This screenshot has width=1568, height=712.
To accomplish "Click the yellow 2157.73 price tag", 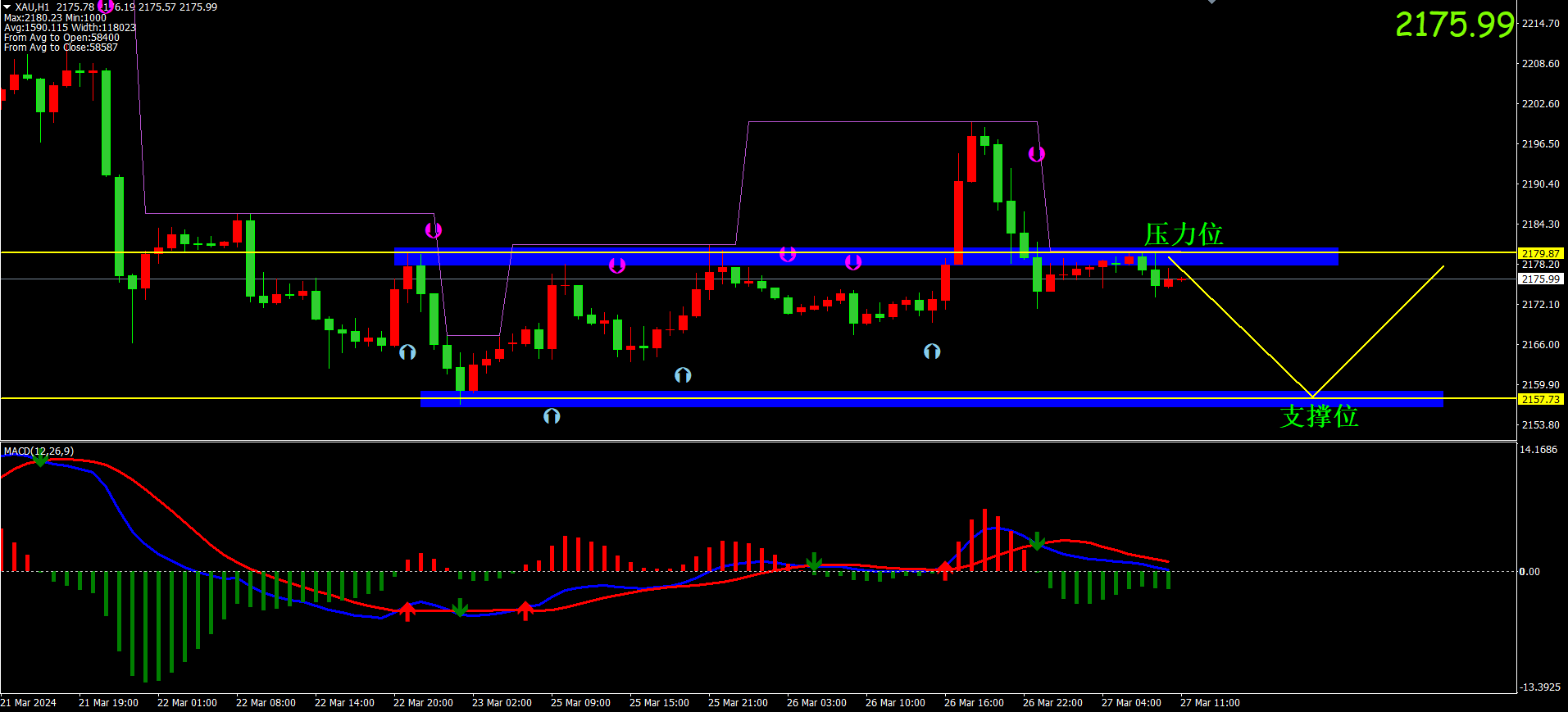I will tap(1541, 400).
